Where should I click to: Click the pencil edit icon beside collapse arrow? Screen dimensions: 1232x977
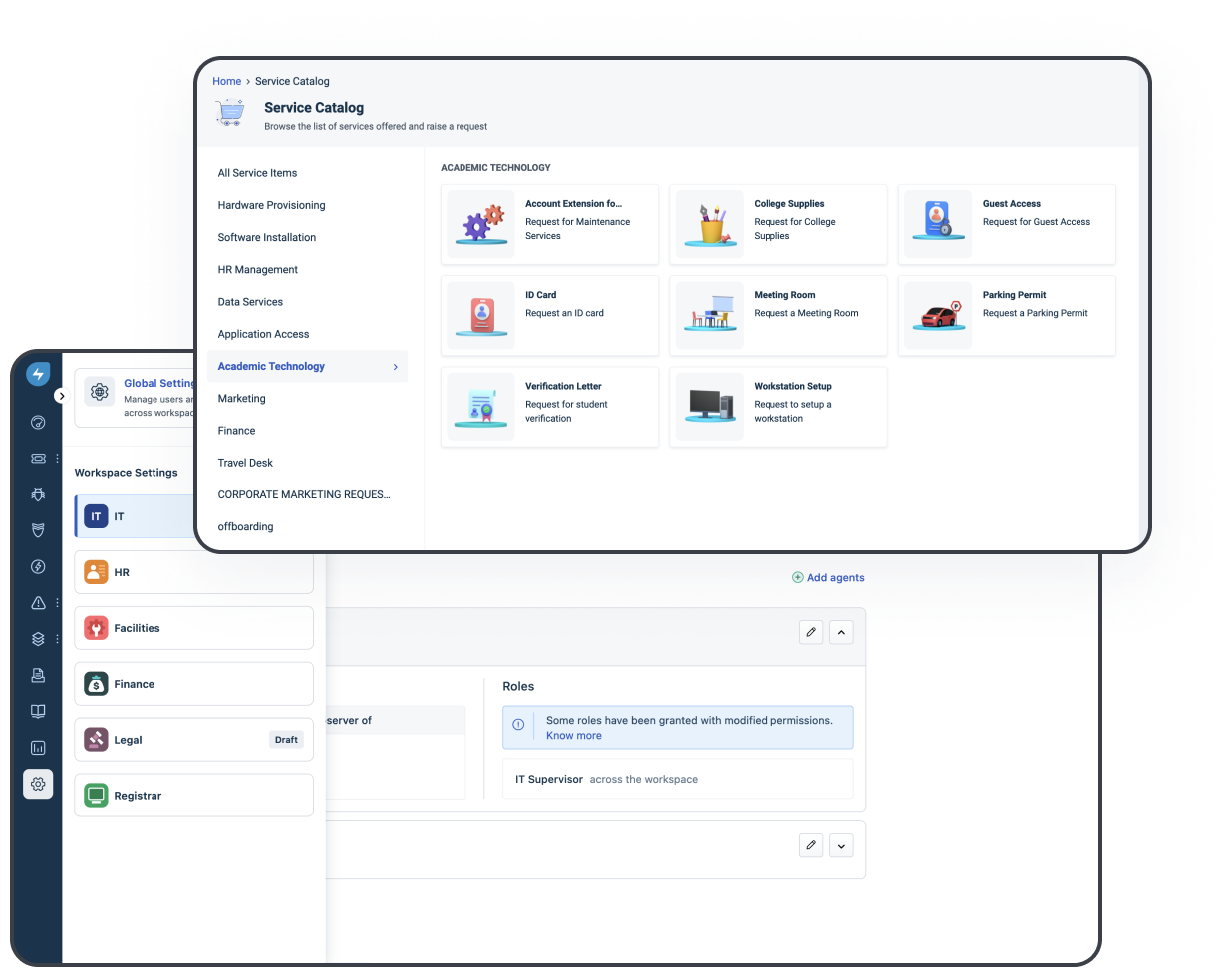pos(811,632)
